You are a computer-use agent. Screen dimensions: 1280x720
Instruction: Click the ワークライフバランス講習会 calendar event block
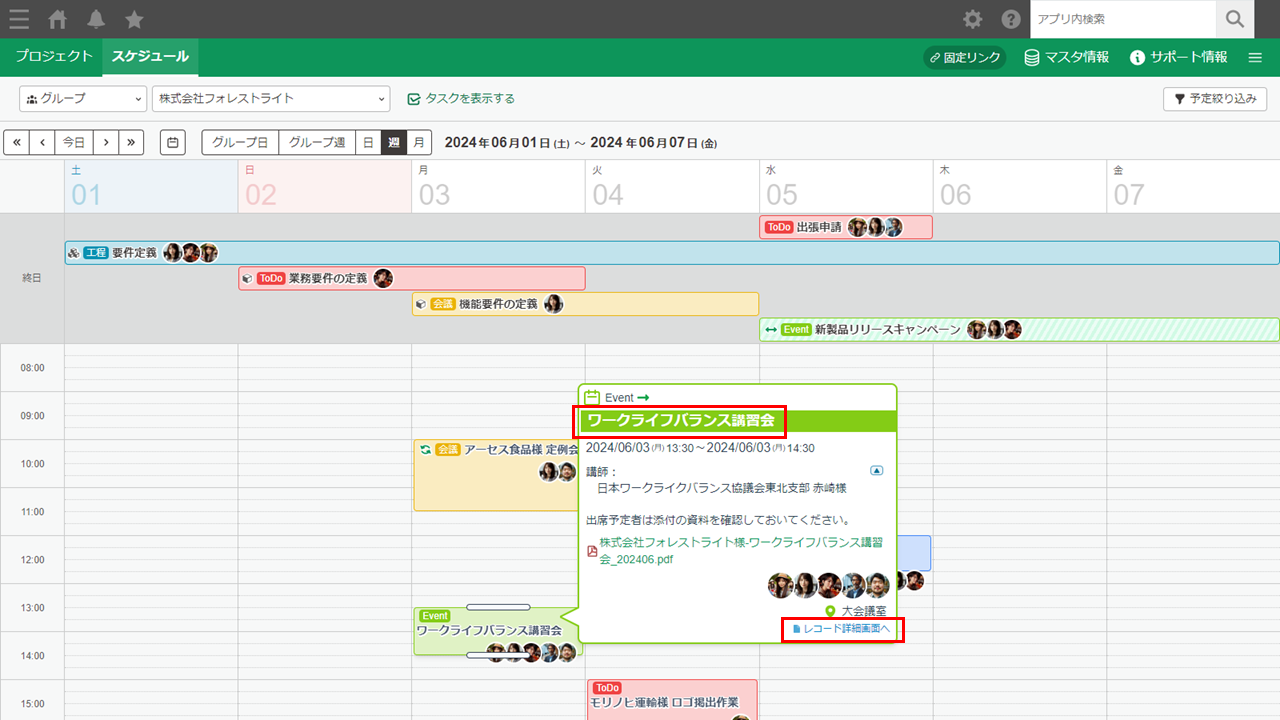point(497,631)
